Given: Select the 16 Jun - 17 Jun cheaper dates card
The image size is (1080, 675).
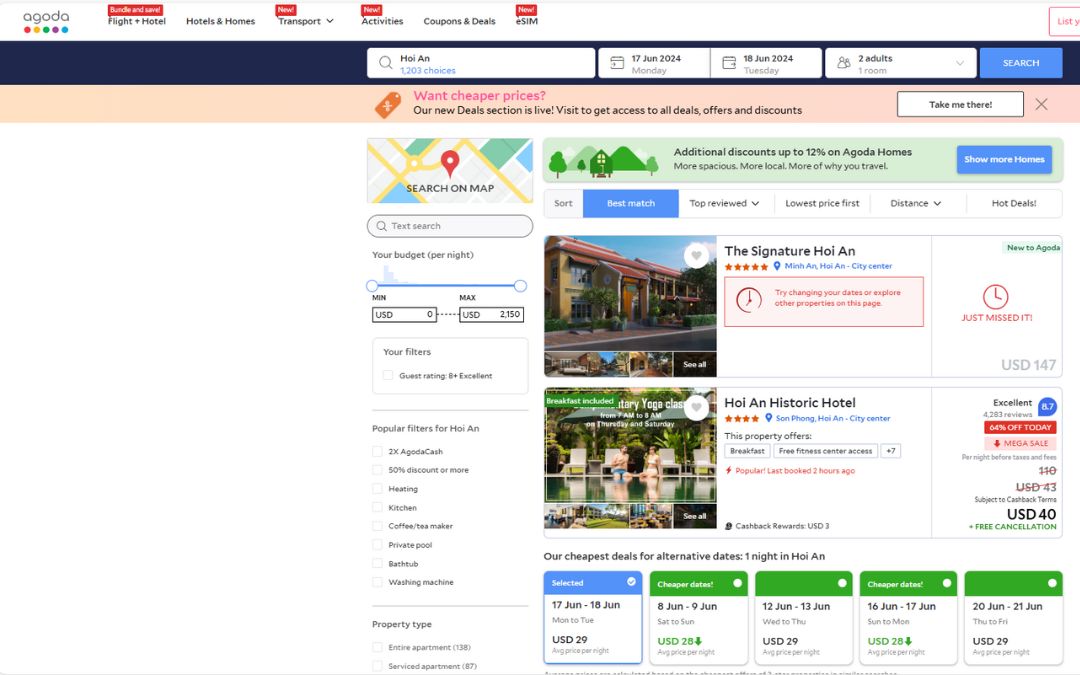Looking at the screenshot, I should 908,612.
